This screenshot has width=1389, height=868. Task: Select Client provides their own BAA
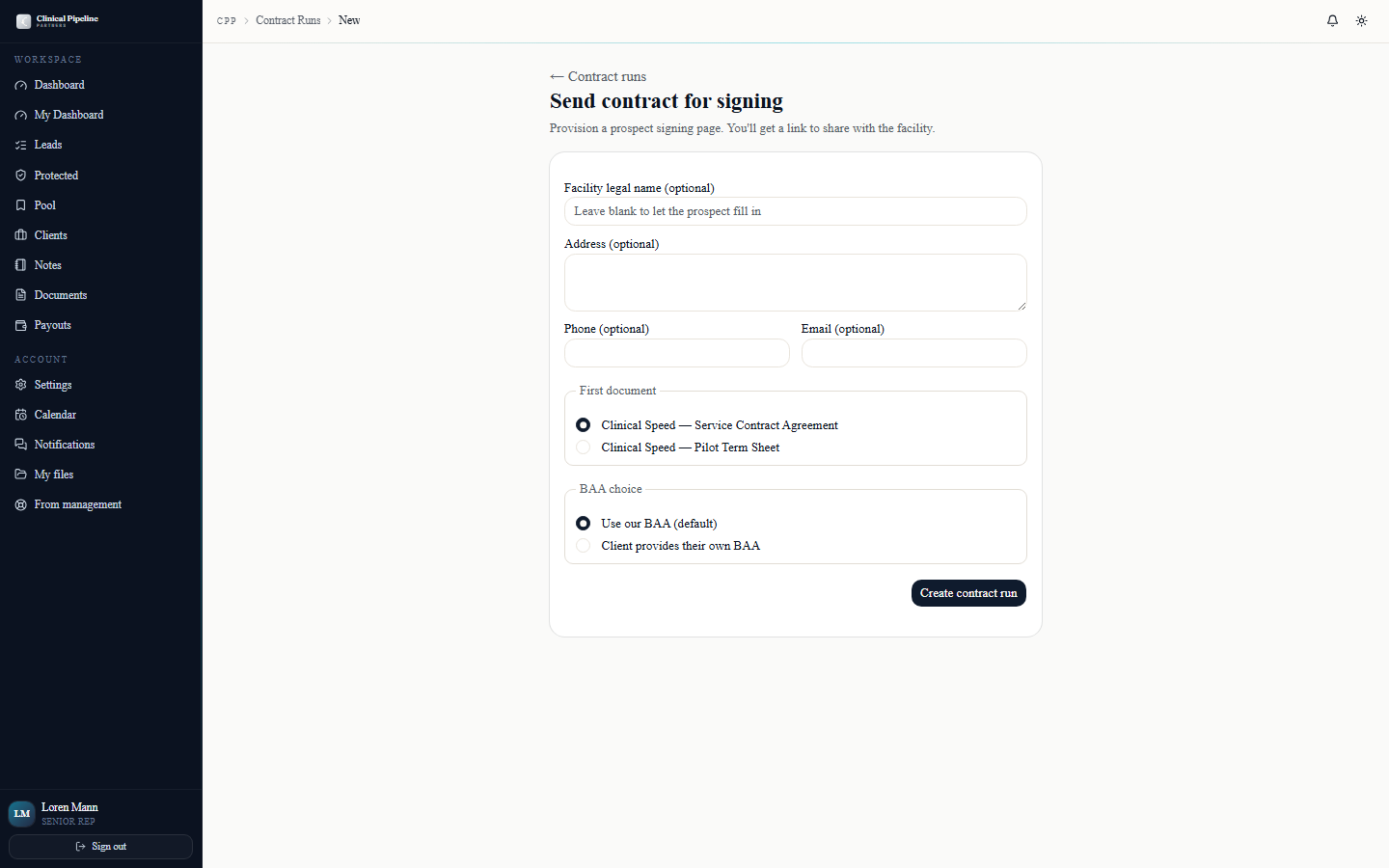(583, 546)
